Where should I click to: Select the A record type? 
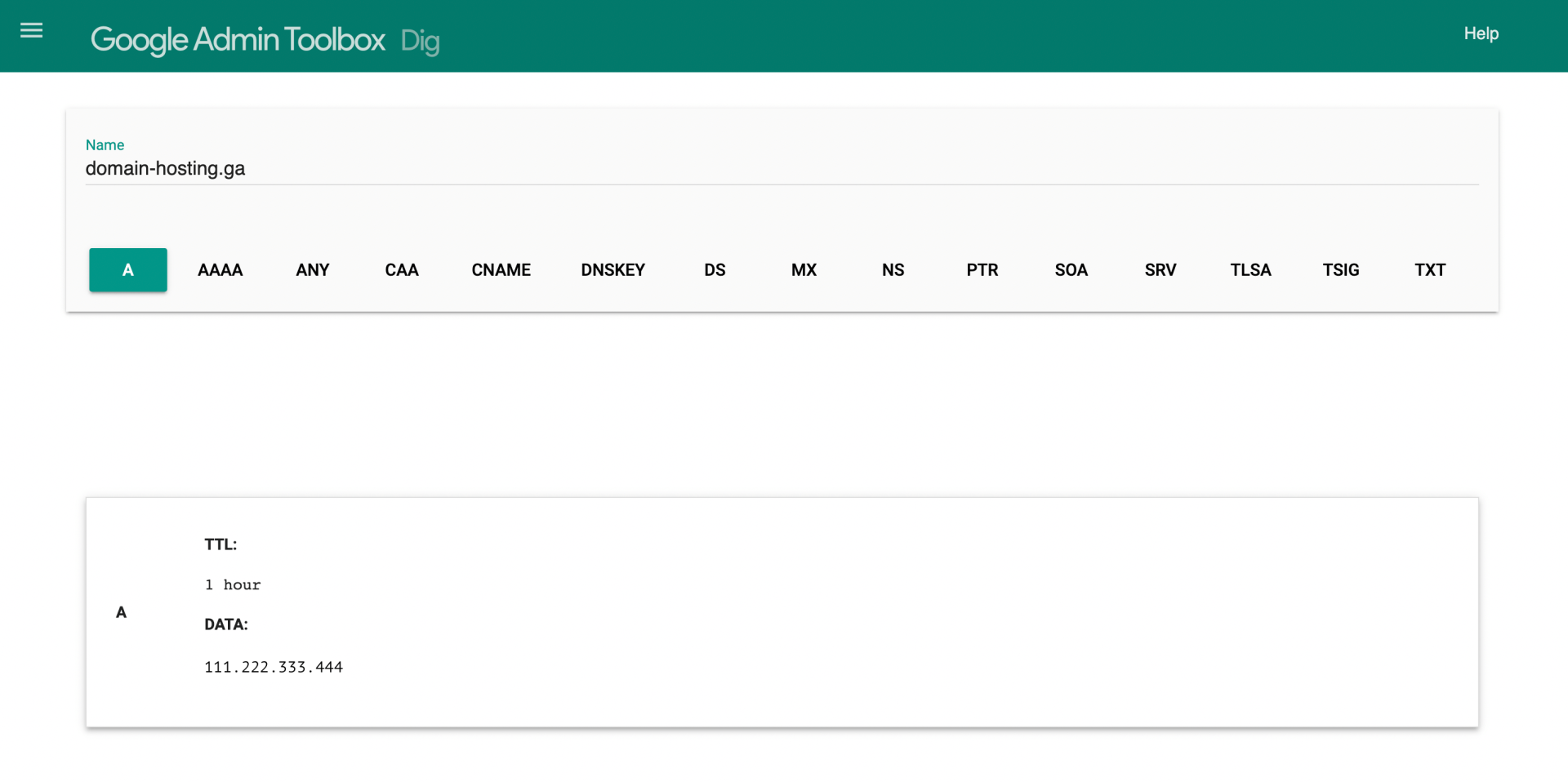click(128, 270)
